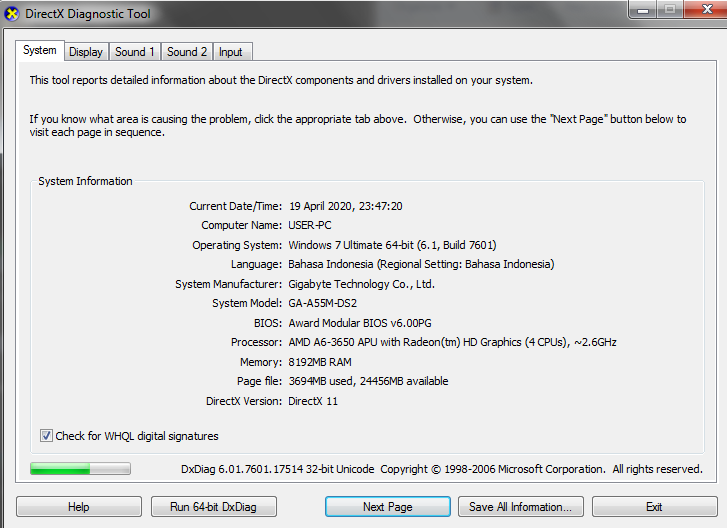Open the Sound 1 tab
The width and height of the screenshot is (727, 528).
[x=135, y=52]
